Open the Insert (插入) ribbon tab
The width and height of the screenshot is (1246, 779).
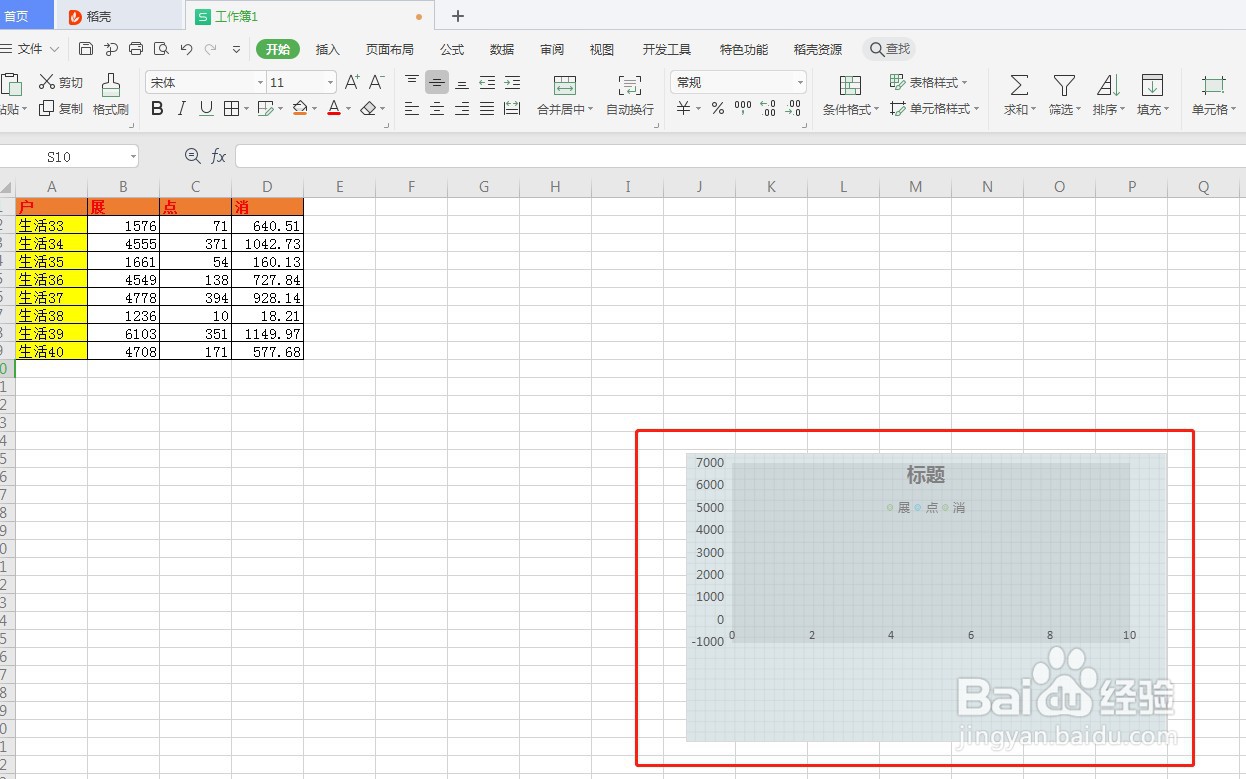pyautogui.click(x=328, y=49)
